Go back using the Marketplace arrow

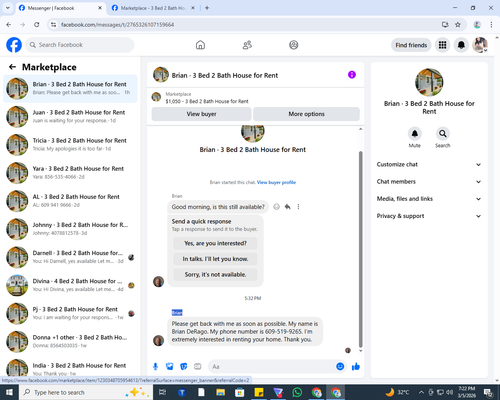coord(12,67)
